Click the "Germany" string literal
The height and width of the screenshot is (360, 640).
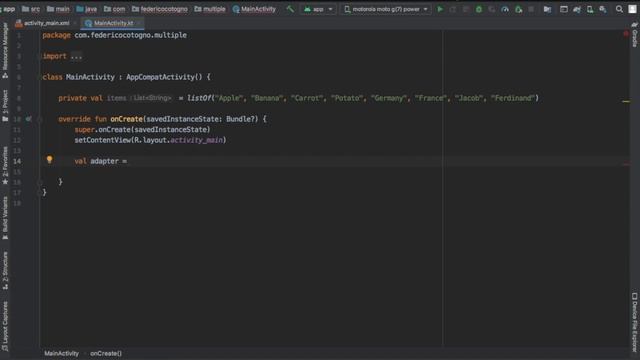389,98
